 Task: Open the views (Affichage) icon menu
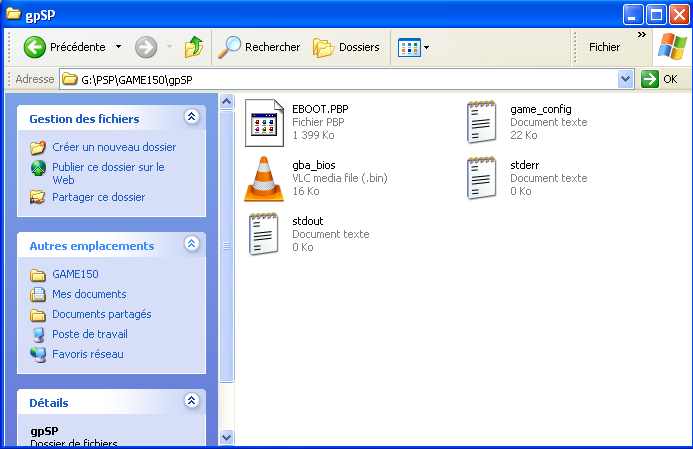[413, 47]
